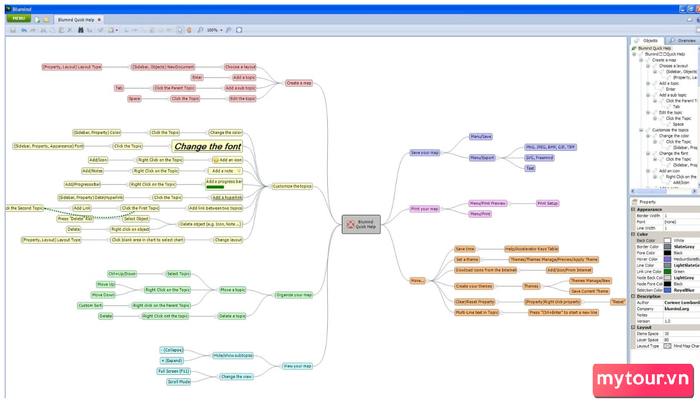Screen dimensions: 700x405
Task: Click the theme palette toolbar icon
Action: coord(111,30)
